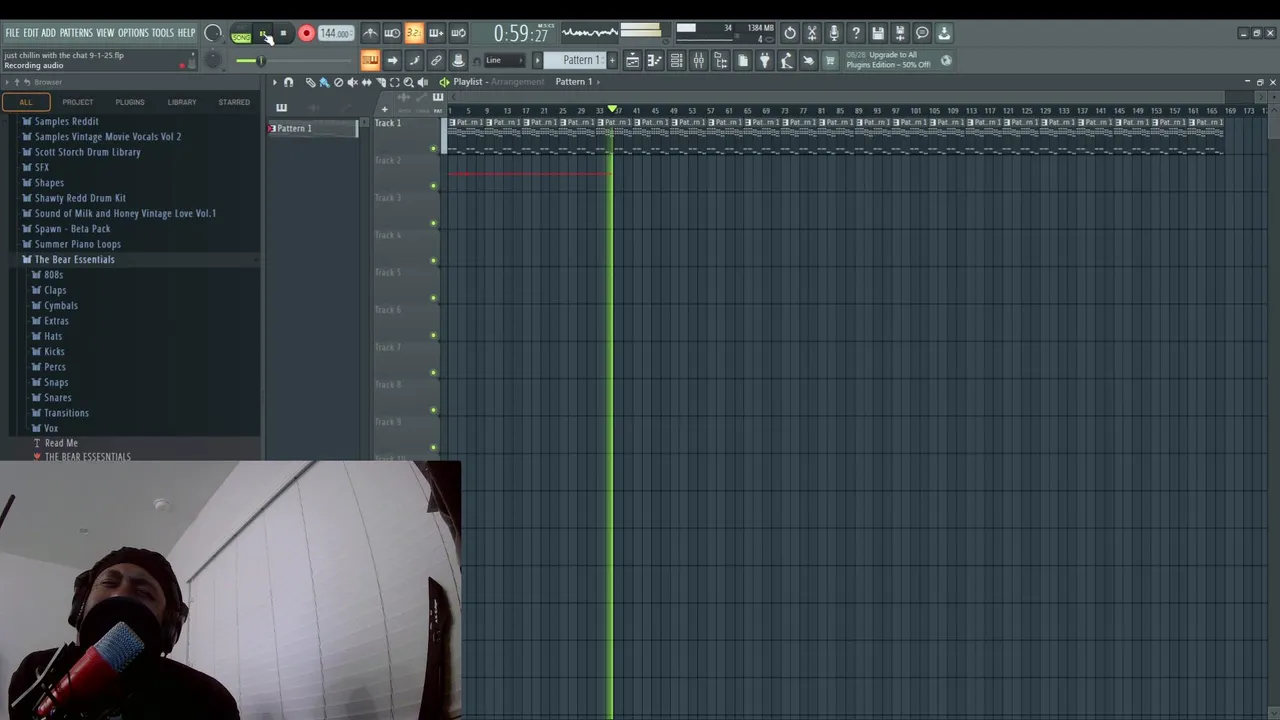1280x720 pixels.
Task: Click the microphone one-click recording icon
Action: pyautogui.click(x=834, y=33)
